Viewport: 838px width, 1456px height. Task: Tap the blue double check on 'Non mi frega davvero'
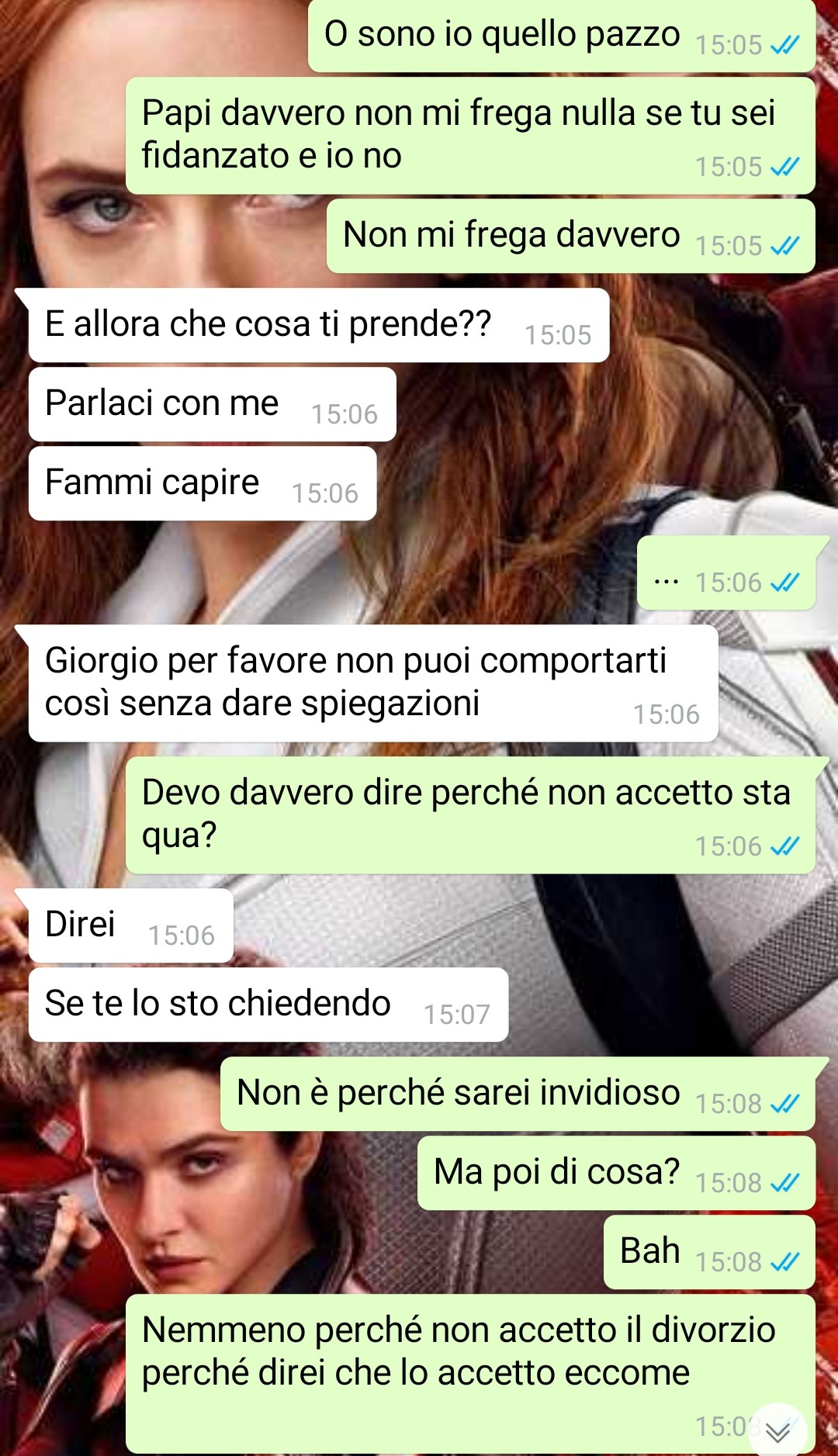[x=784, y=247]
